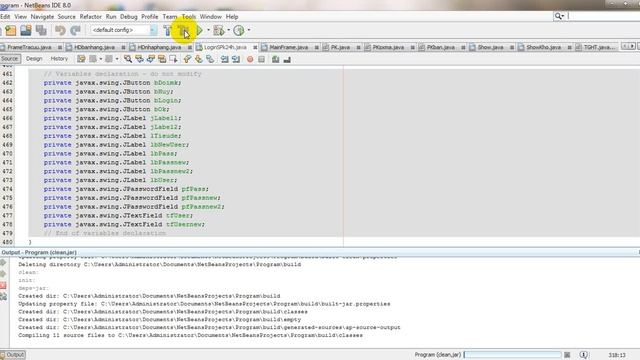Cancel the running clean,jar task button
The width and height of the screenshot is (640, 360).
click(567, 355)
